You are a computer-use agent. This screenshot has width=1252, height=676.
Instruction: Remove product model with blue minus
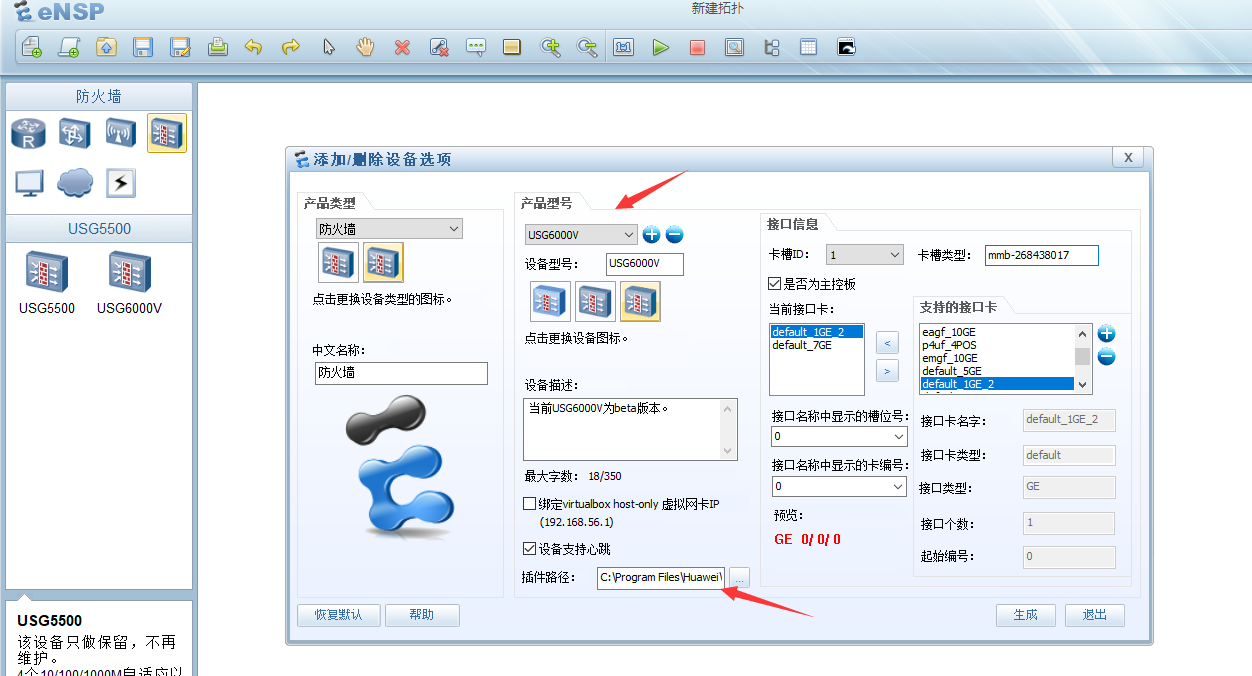[x=674, y=234]
